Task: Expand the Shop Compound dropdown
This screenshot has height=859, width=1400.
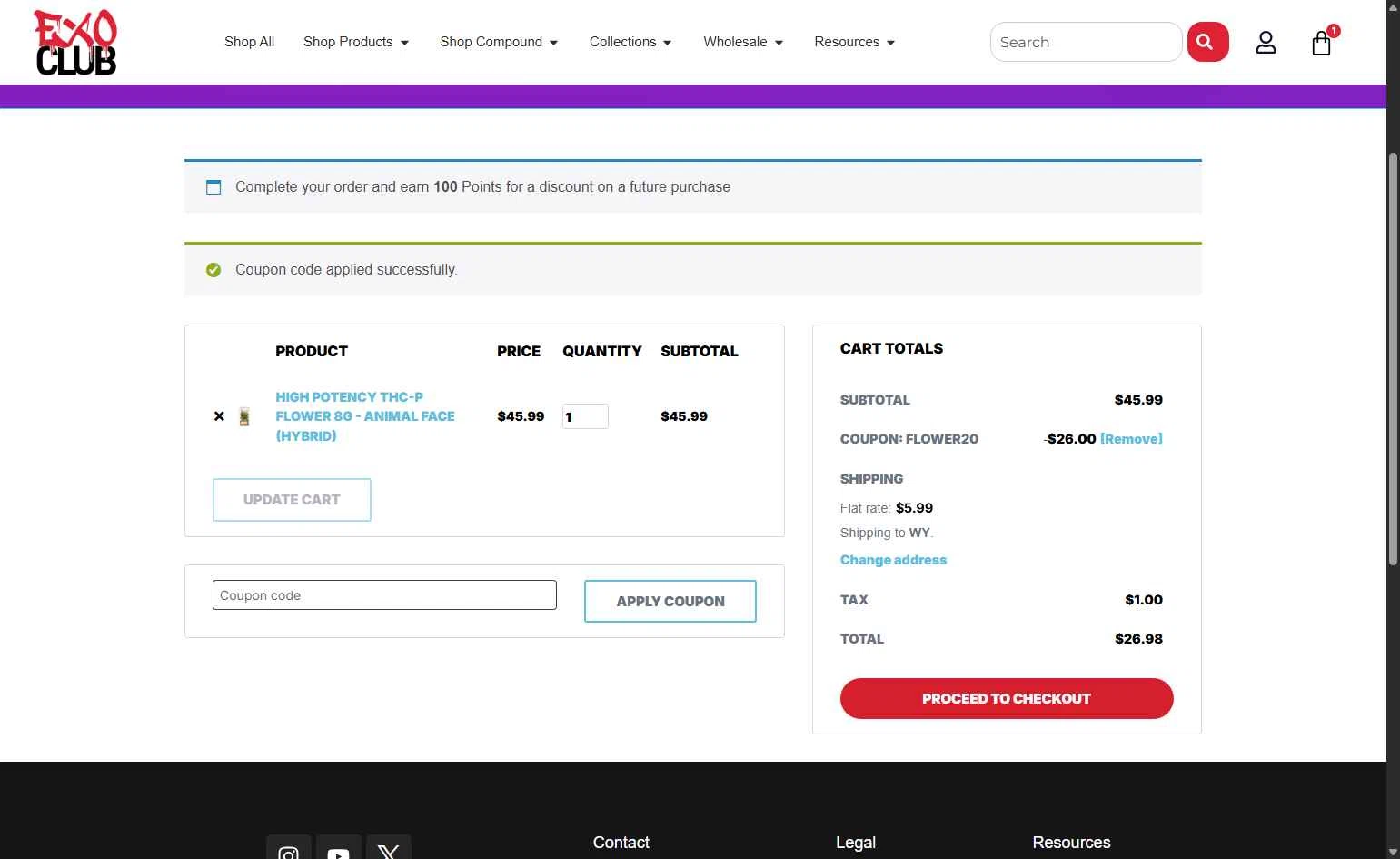Action: pyautogui.click(x=499, y=42)
